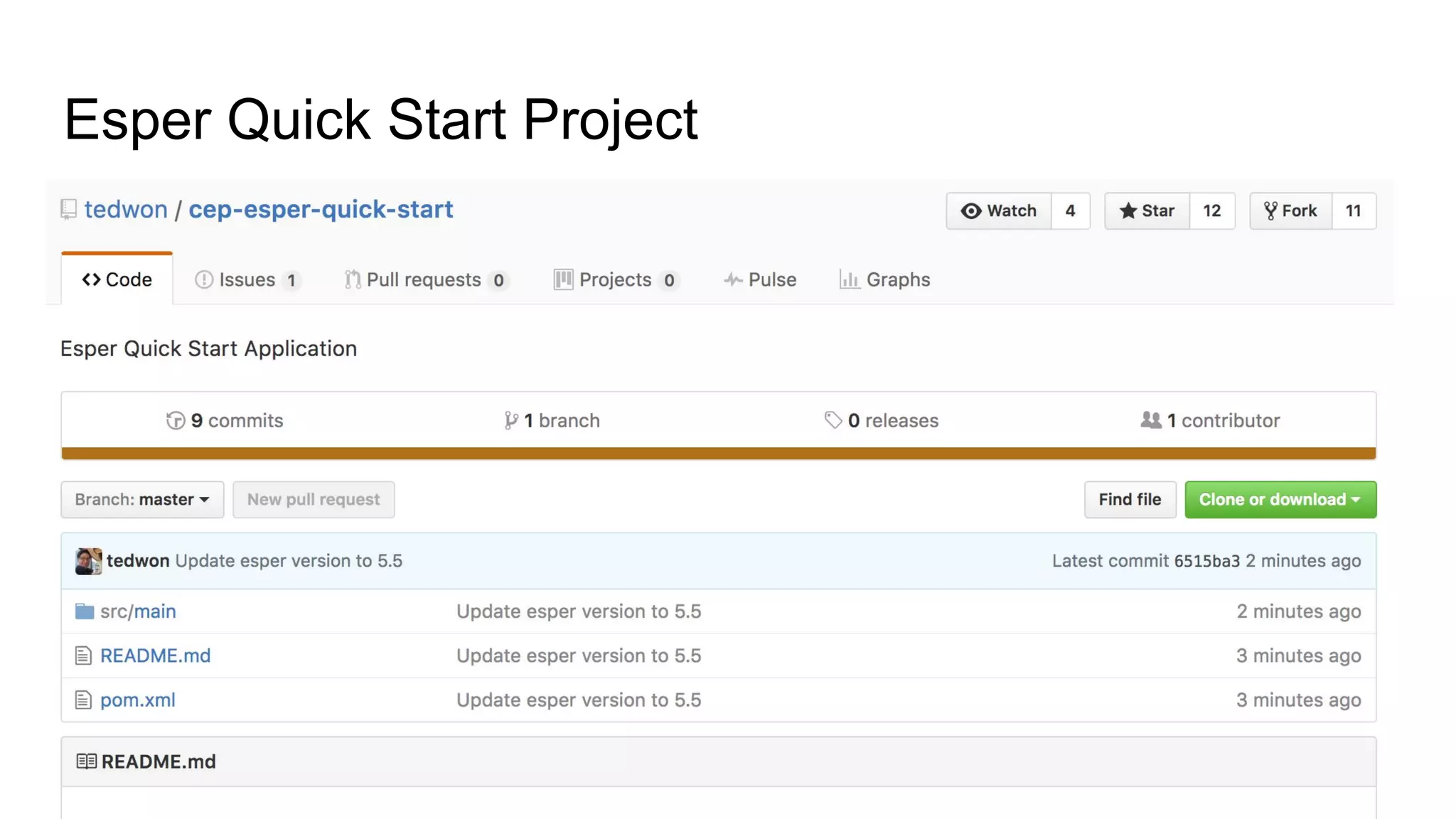
Task: Click the file icon beside README.md row
Action: point(83,655)
